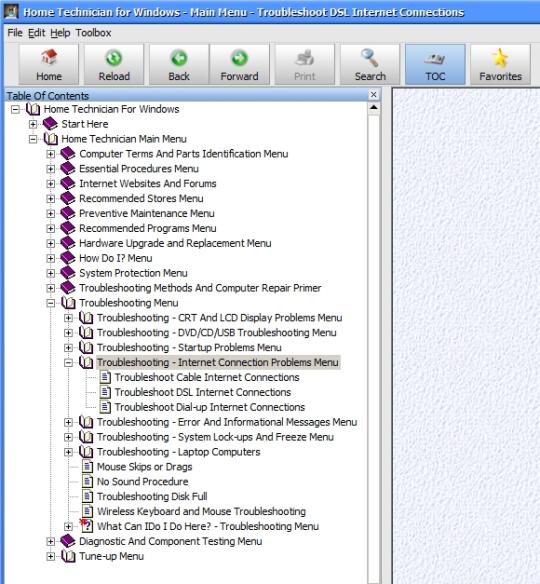Expand System Lock-ups And Freeze Menu node
The image size is (540, 584).
(69, 437)
